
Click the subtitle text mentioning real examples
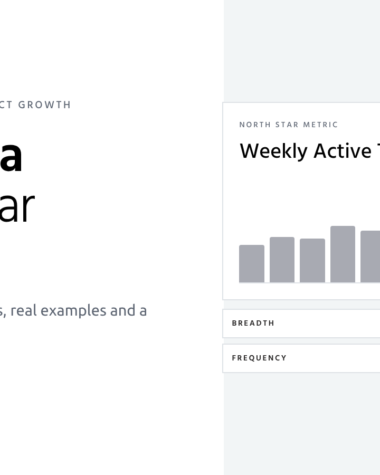click(x=73, y=311)
